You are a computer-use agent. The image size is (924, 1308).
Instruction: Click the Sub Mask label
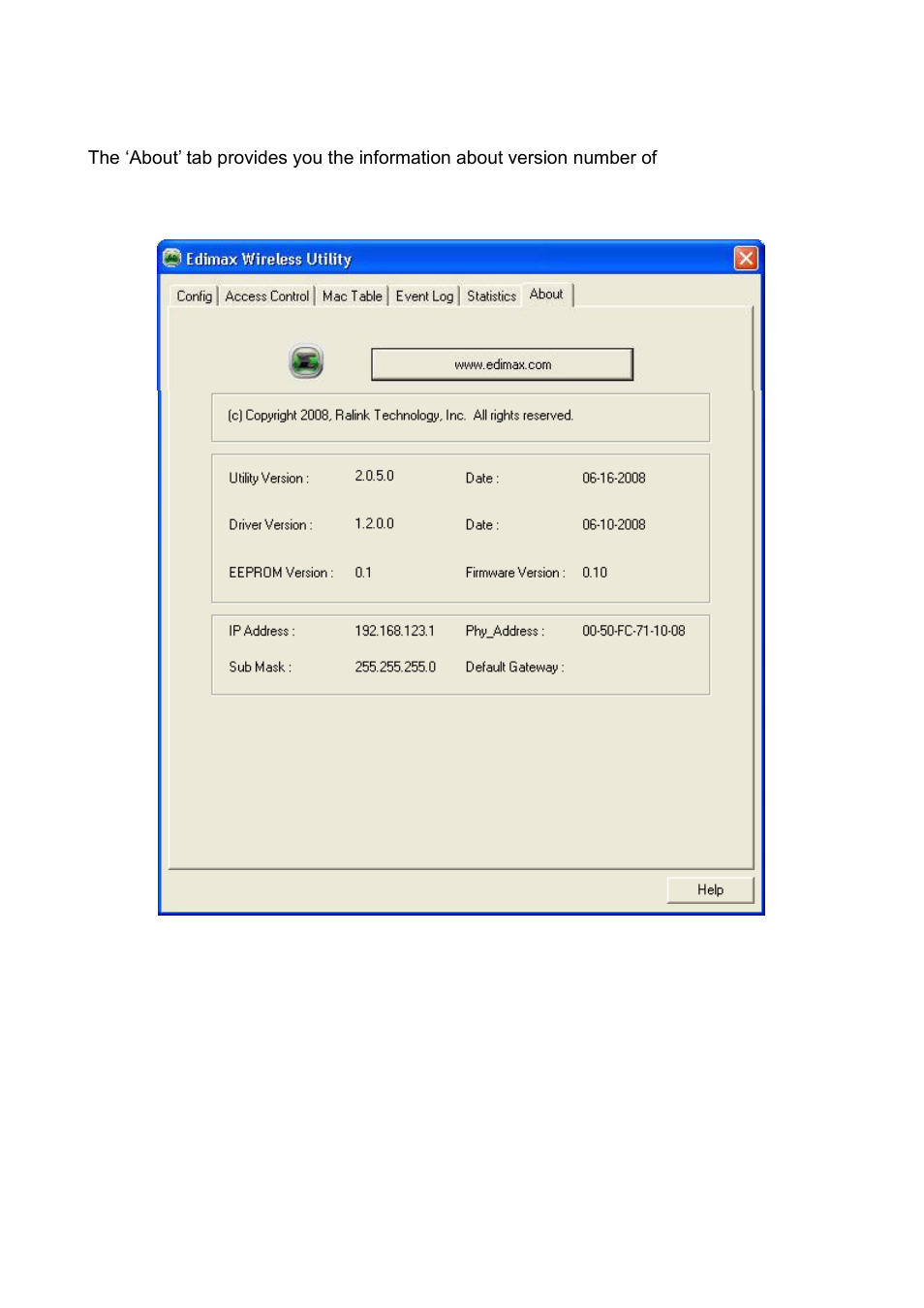(x=260, y=667)
